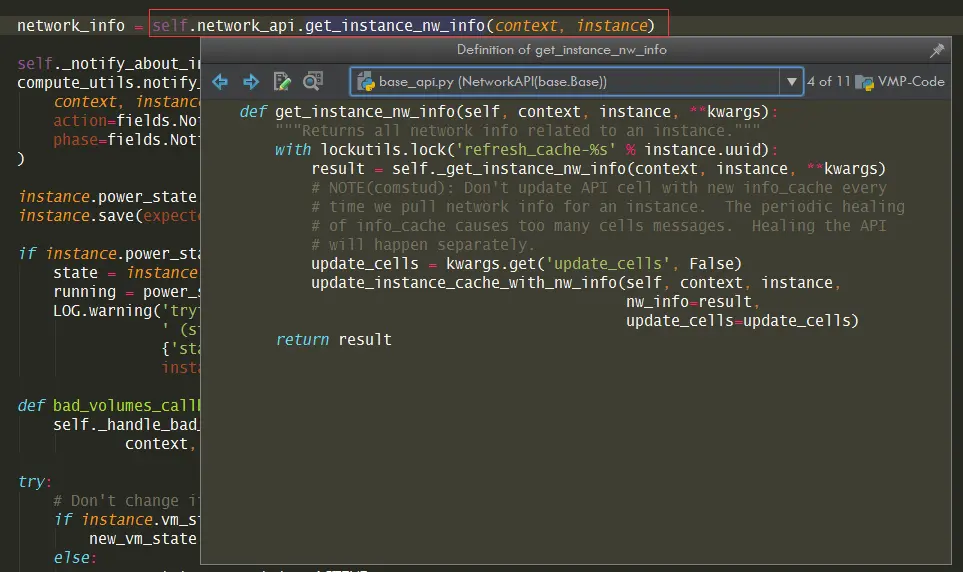
Task: Click 'update_instance_cache_with_nw_info' function call
Action: (464, 283)
